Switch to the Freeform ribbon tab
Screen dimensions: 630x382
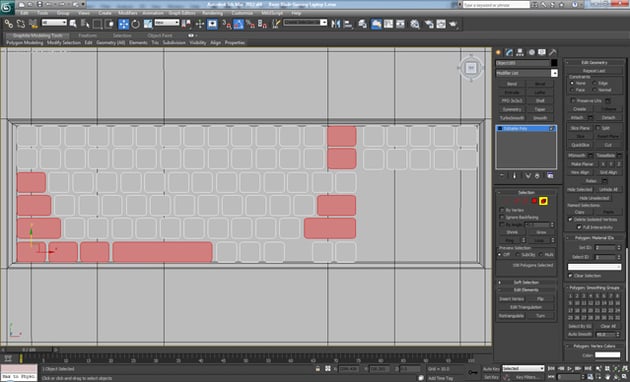point(88,35)
